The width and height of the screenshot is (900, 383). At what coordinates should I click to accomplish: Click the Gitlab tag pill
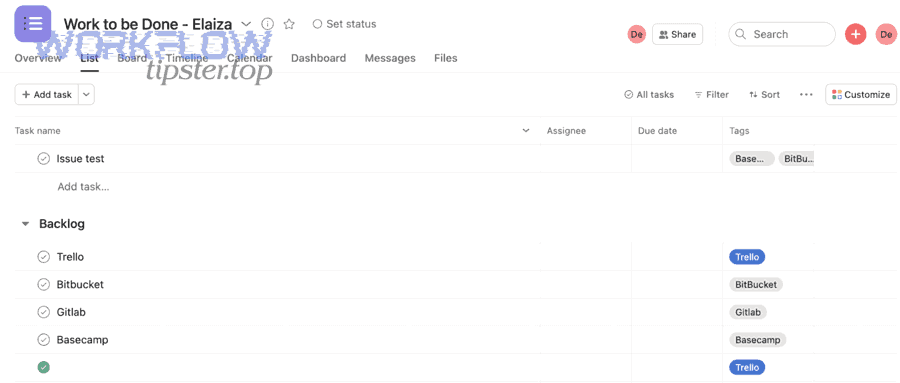748,312
